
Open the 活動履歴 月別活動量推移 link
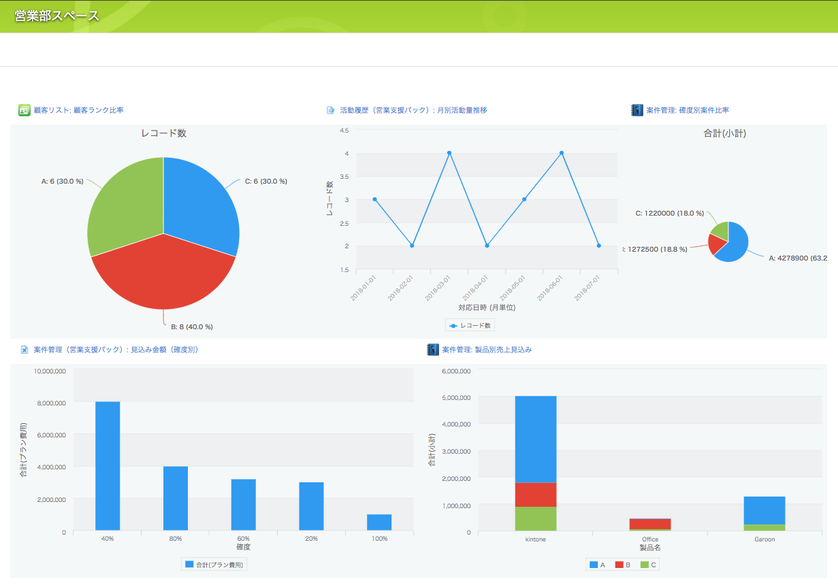[413, 110]
